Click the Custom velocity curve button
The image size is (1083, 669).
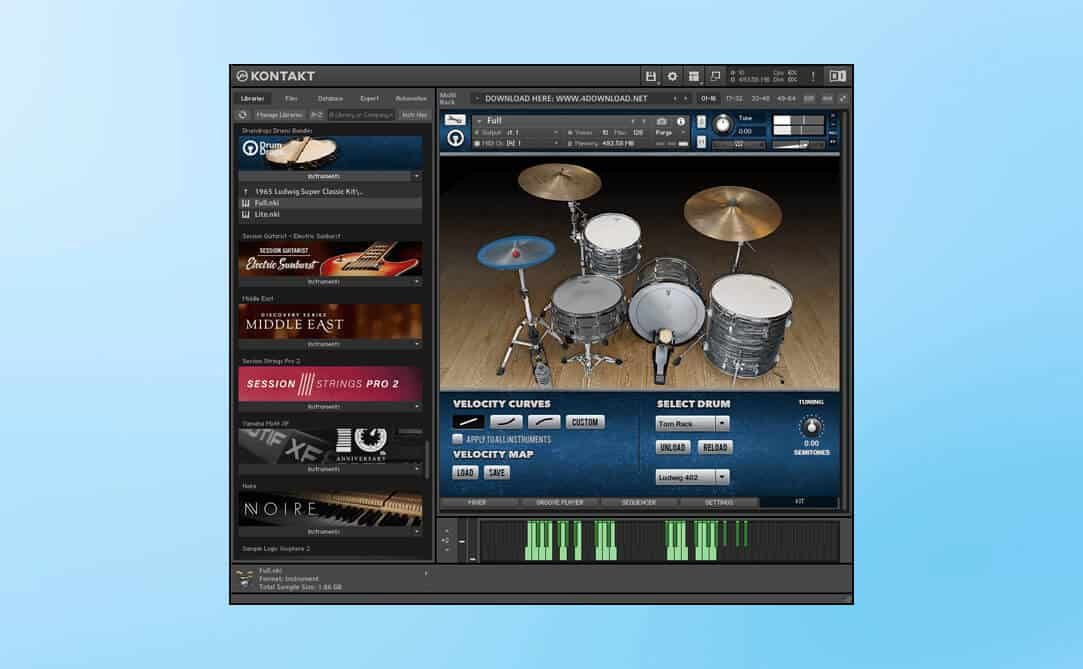point(585,422)
